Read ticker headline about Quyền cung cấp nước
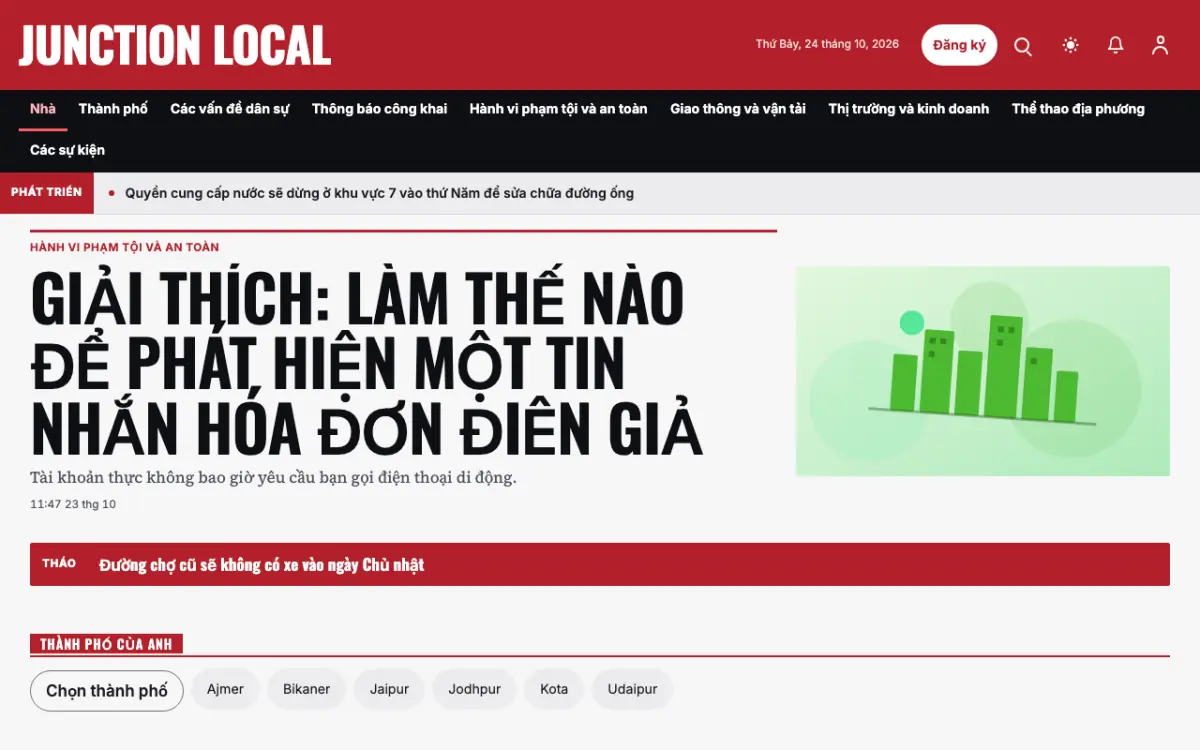The image size is (1200, 750). pyautogui.click(x=380, y=193)
